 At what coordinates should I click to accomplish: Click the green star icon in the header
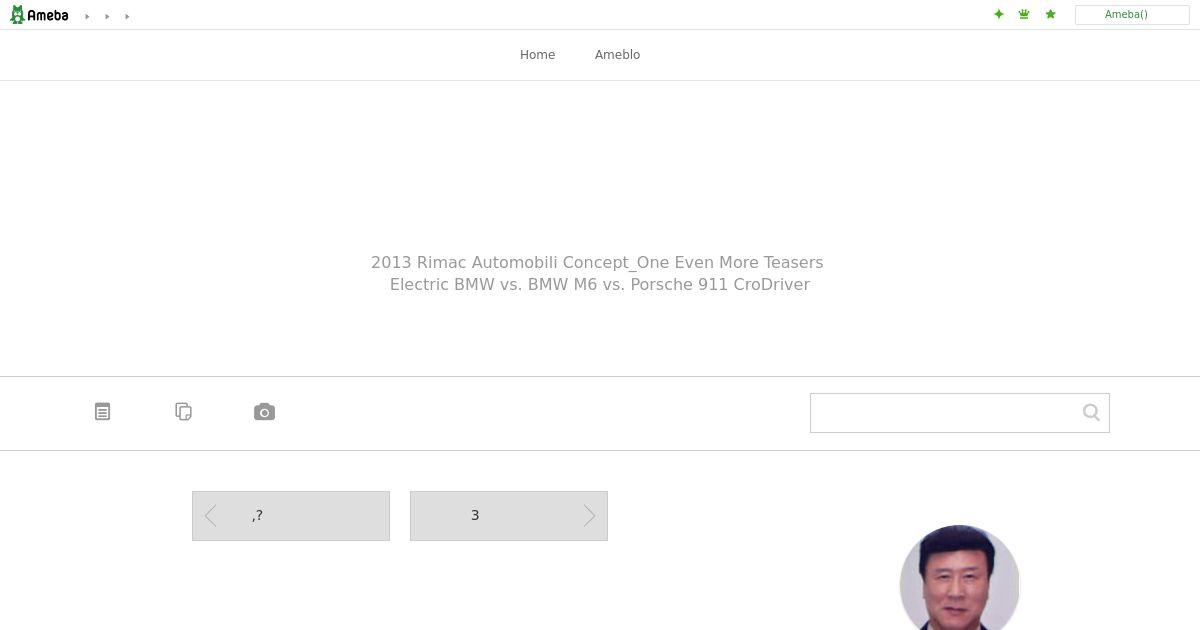[1050, 14]
